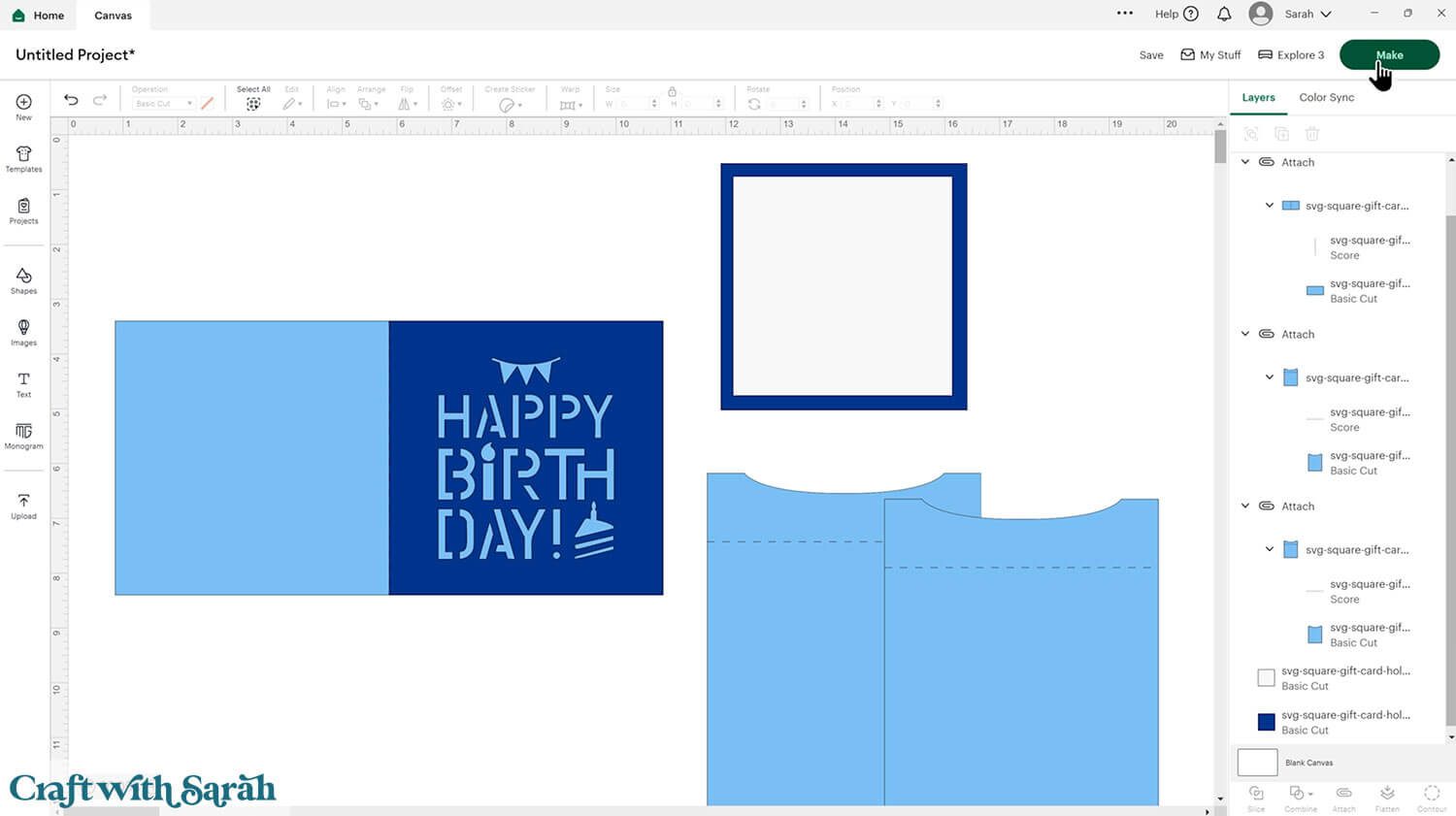
Task: Open the Operation Basic Cut dropdown
Action: coord(163,104)
